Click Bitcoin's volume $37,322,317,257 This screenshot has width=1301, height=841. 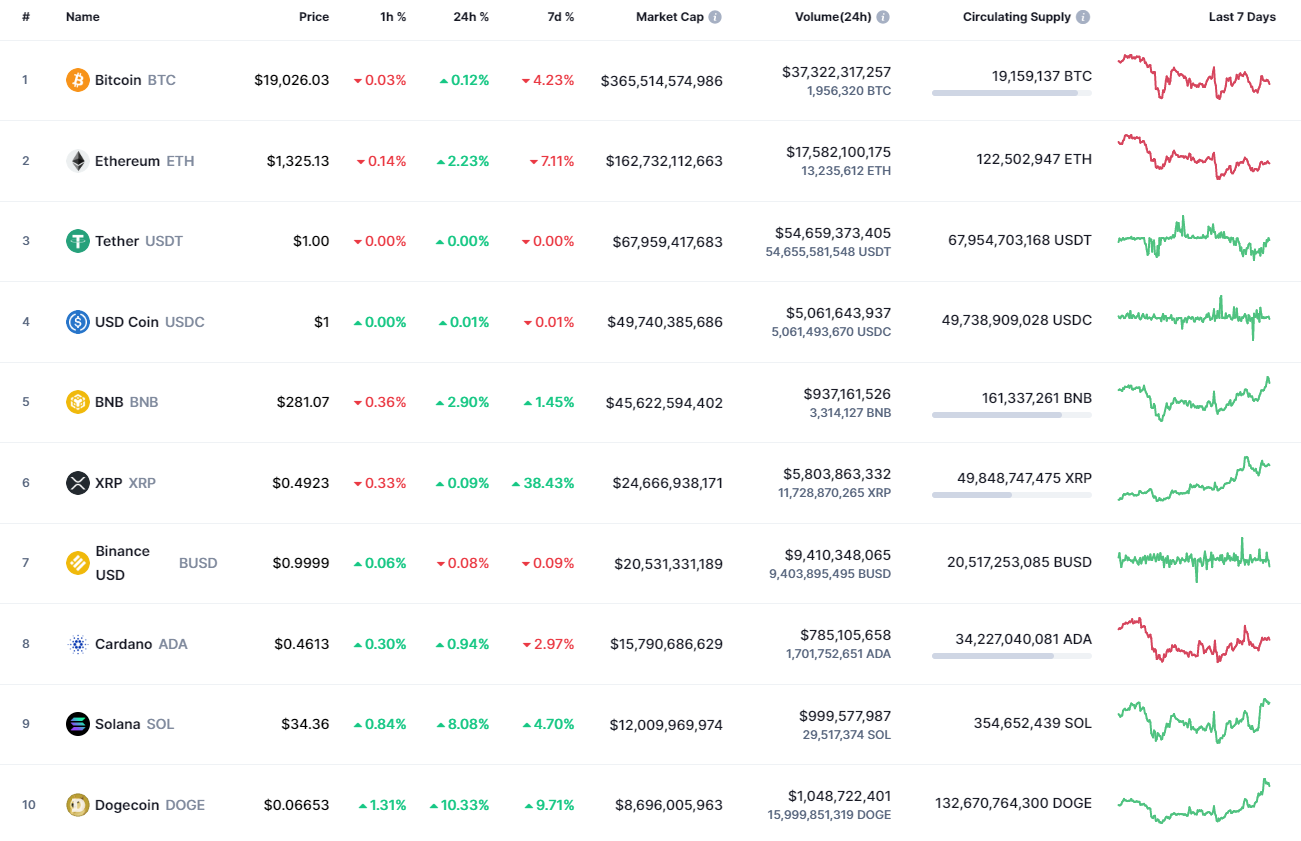click(836, 72)
